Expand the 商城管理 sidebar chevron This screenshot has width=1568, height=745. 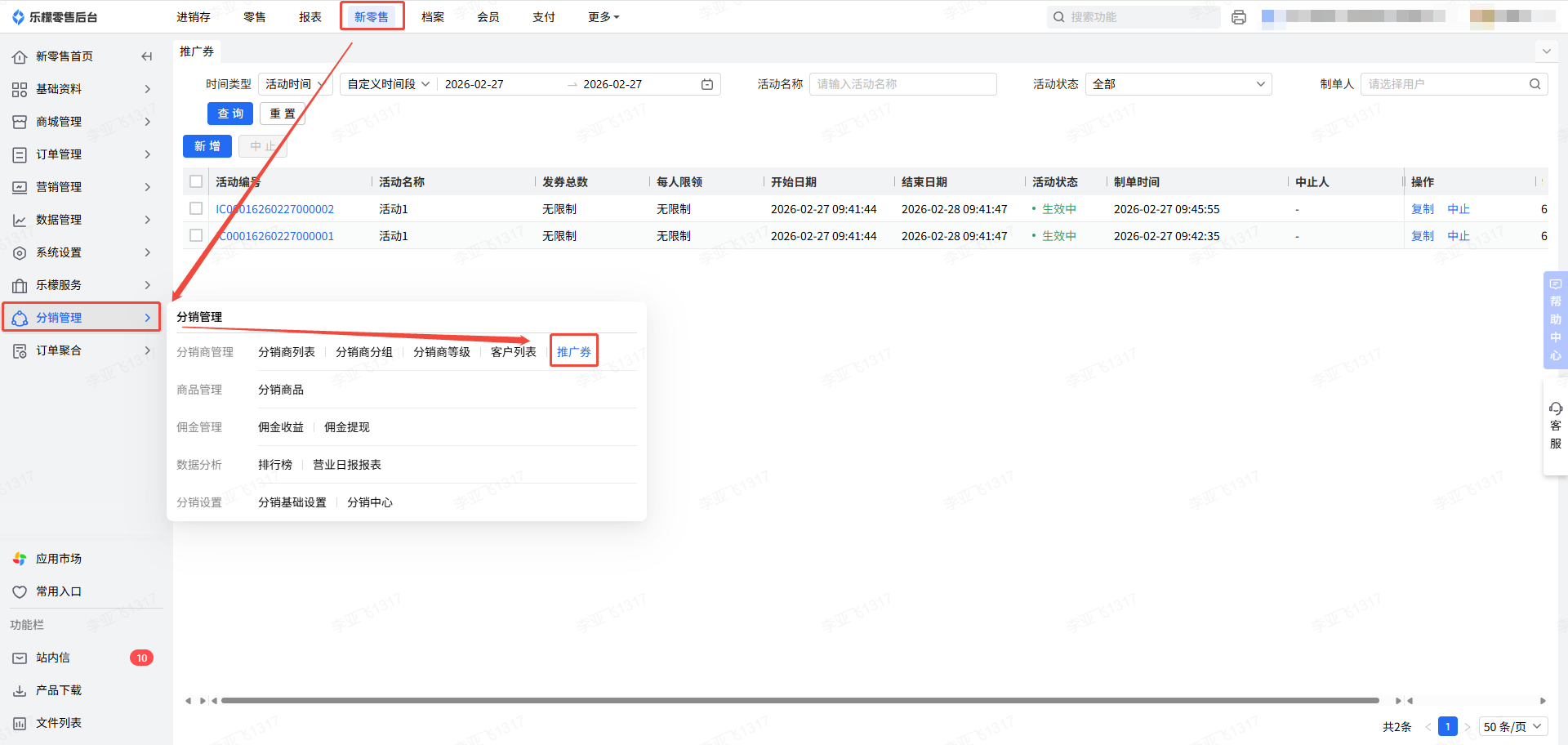(x=147, y=122)
